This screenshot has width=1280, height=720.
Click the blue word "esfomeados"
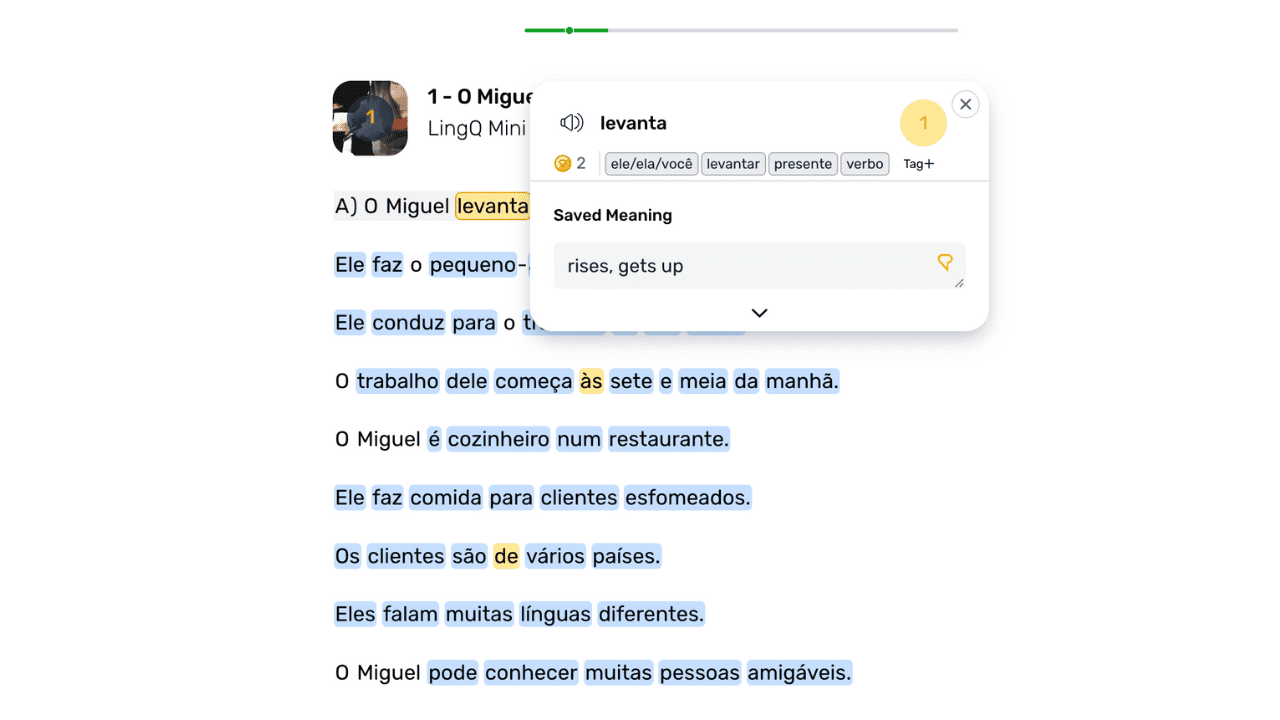click(x=687, y=497)
